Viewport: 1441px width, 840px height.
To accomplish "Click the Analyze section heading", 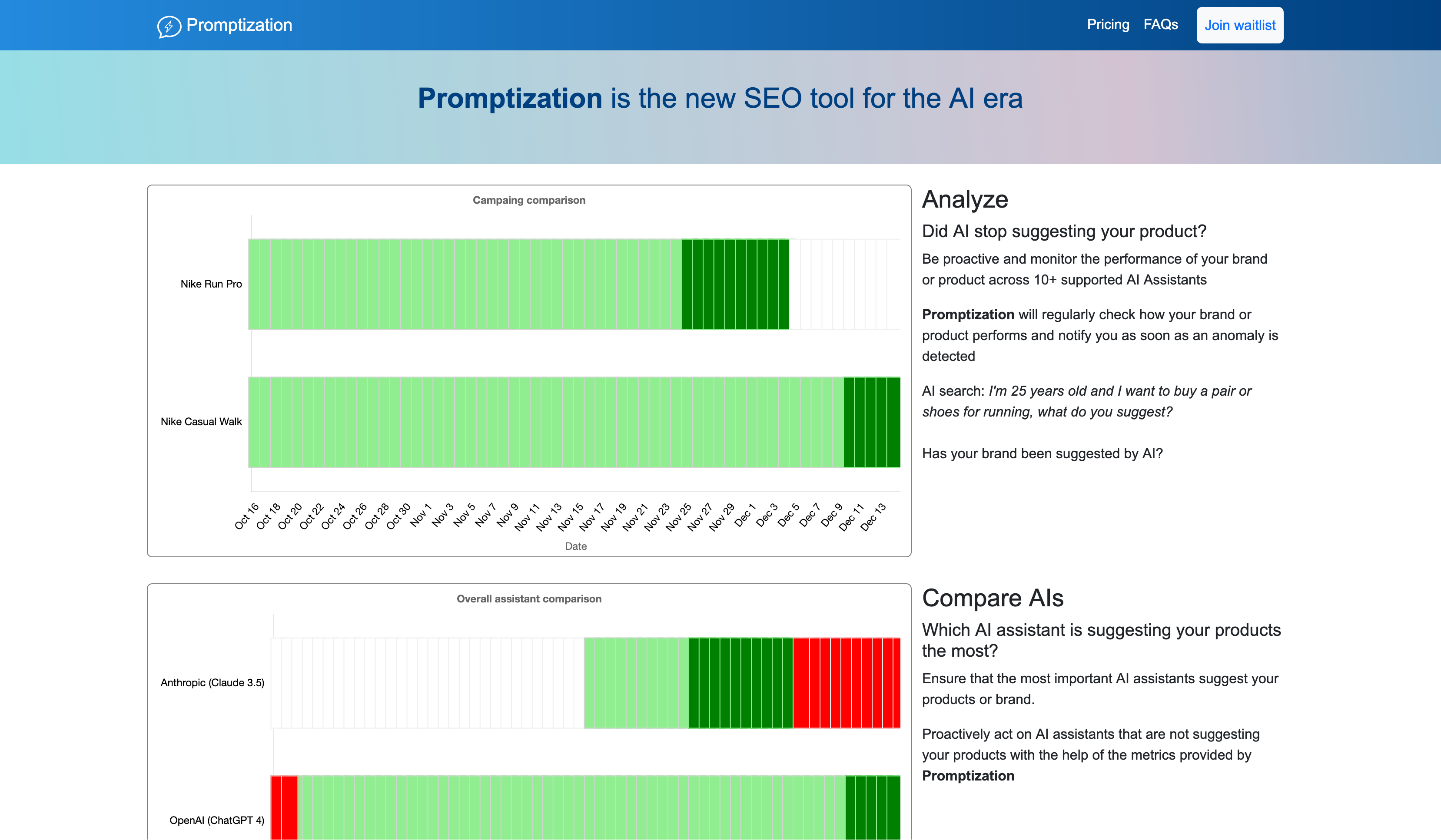I will tap(965, 199).
